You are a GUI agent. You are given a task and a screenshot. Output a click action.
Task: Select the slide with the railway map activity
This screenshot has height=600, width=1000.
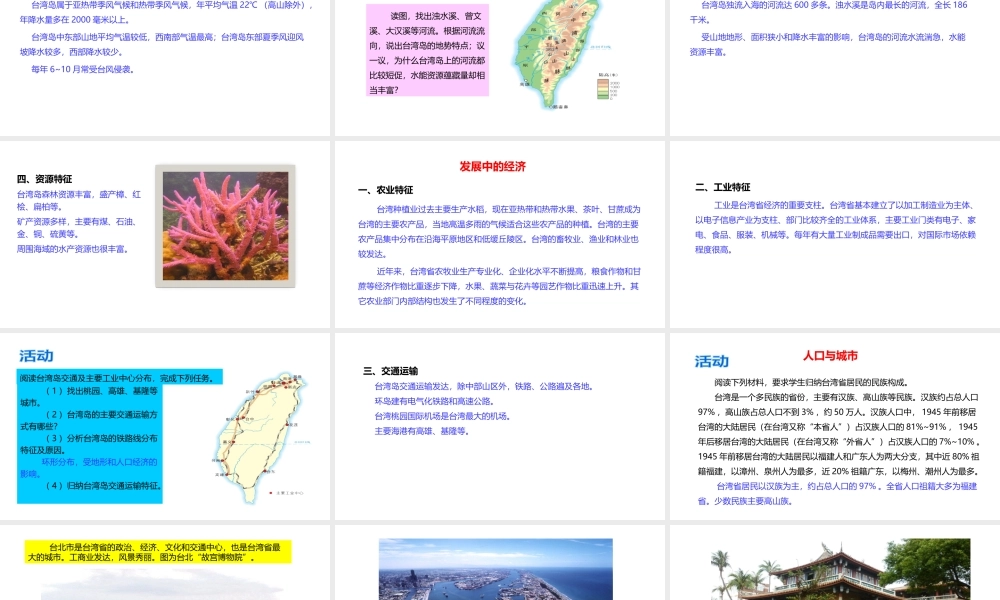click(x=165, y=426)
